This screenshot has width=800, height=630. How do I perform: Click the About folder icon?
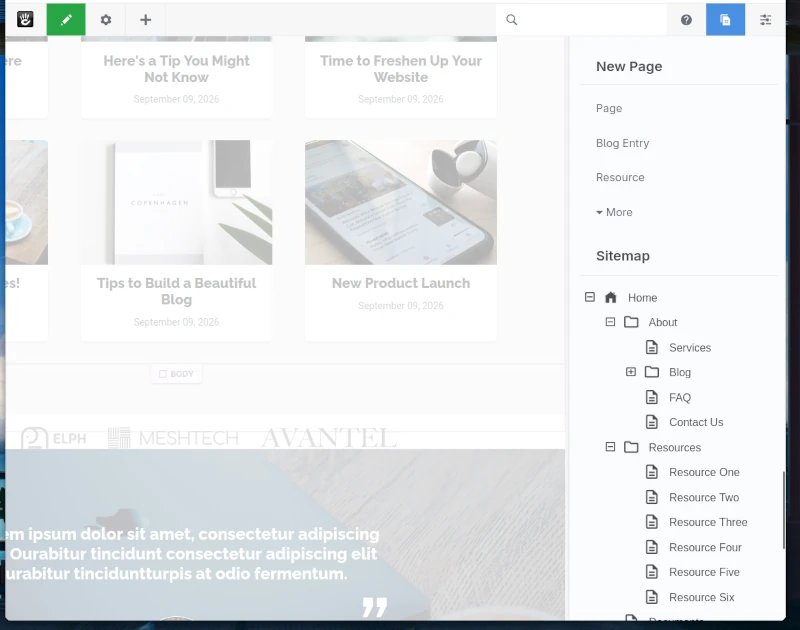point(631,322)
